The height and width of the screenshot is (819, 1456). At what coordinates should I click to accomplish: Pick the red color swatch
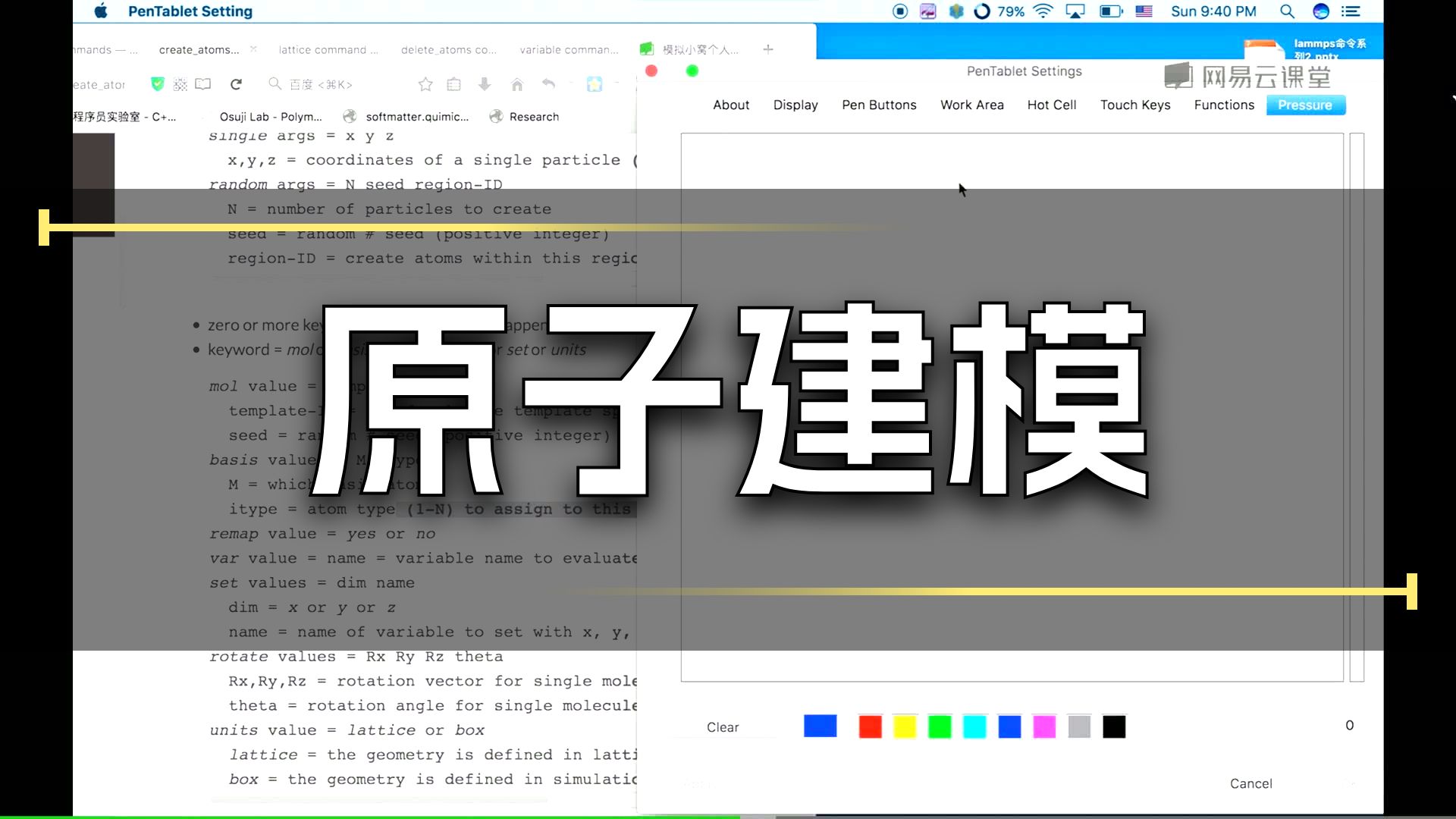(870, 726)
